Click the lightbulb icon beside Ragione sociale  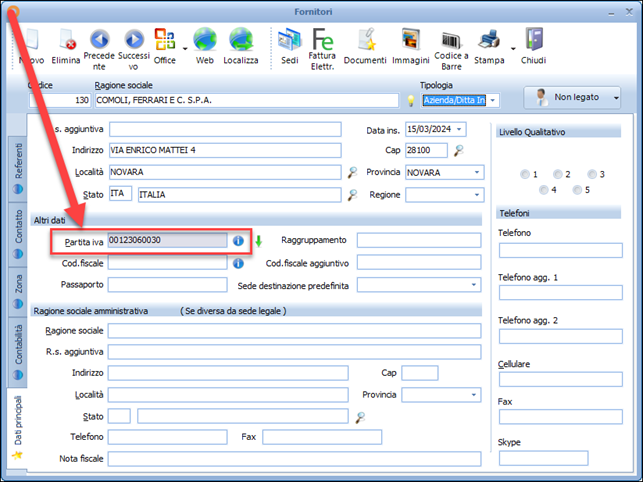tap(410, 101)
